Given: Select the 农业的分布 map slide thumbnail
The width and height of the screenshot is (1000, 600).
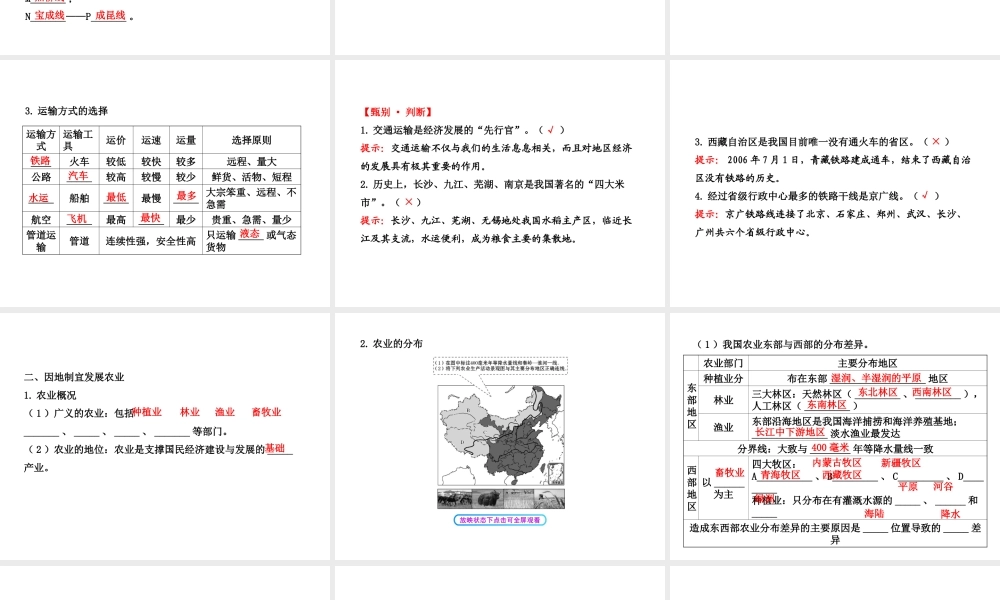Looking at the screenshot, I should tap(499, 437).
